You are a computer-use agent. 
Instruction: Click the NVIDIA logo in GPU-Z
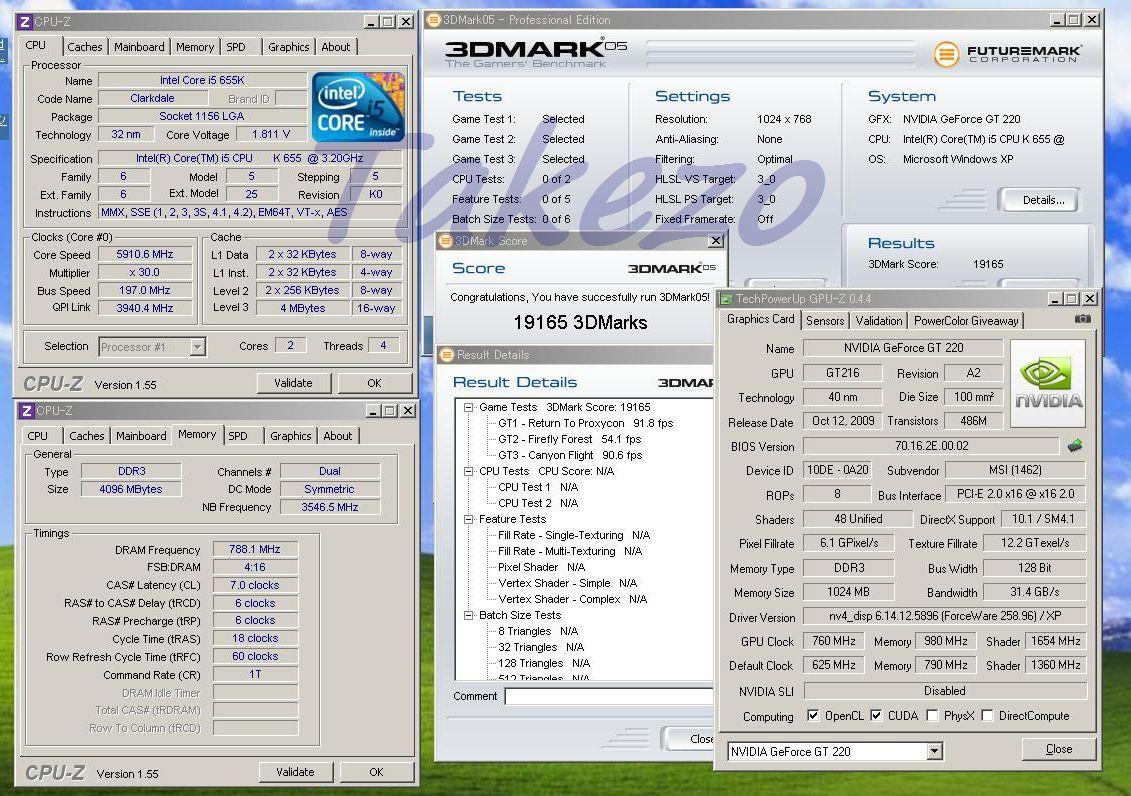[x=1048, y=384]
